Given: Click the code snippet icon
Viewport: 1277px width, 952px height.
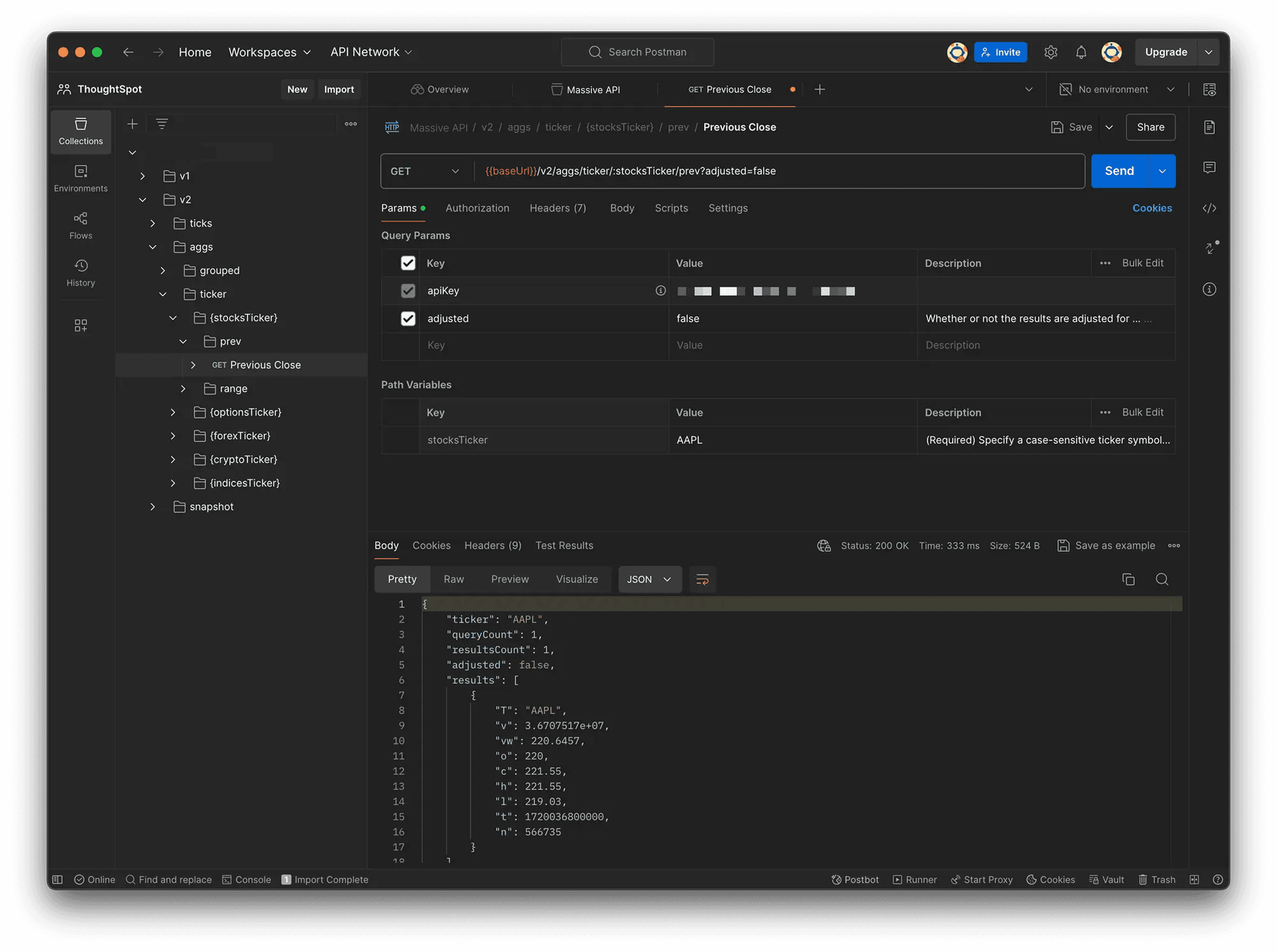Looking at the screenshot, I should point(1209,208).
